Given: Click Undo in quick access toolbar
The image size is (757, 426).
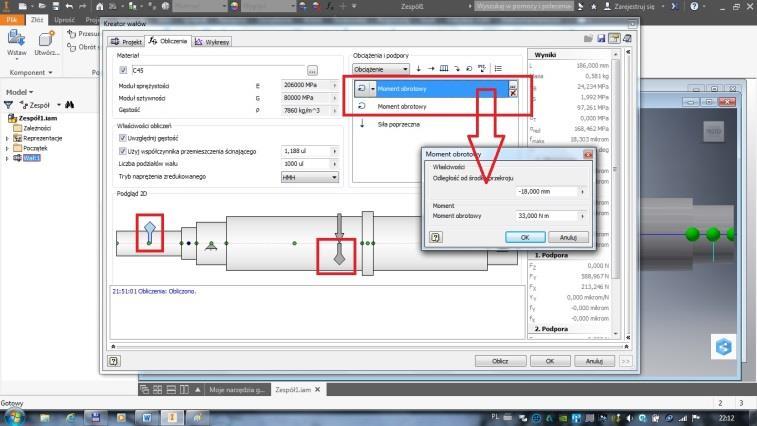Looking at the screenshot, I should pyautogui.click(x=69, y=6).
